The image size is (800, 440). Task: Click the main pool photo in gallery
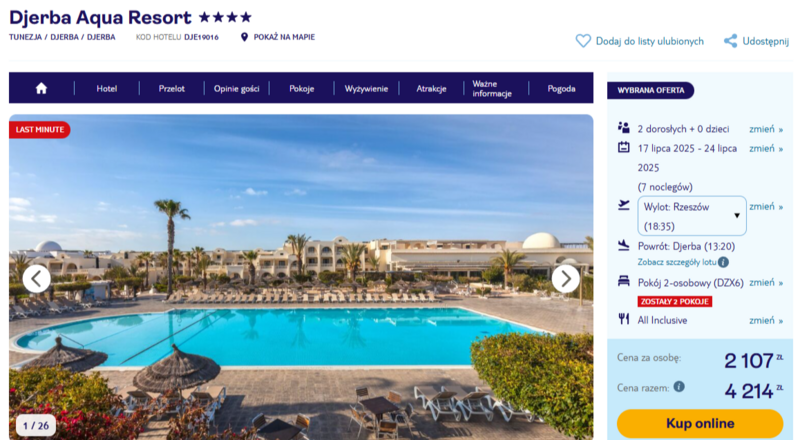[301, 277]
